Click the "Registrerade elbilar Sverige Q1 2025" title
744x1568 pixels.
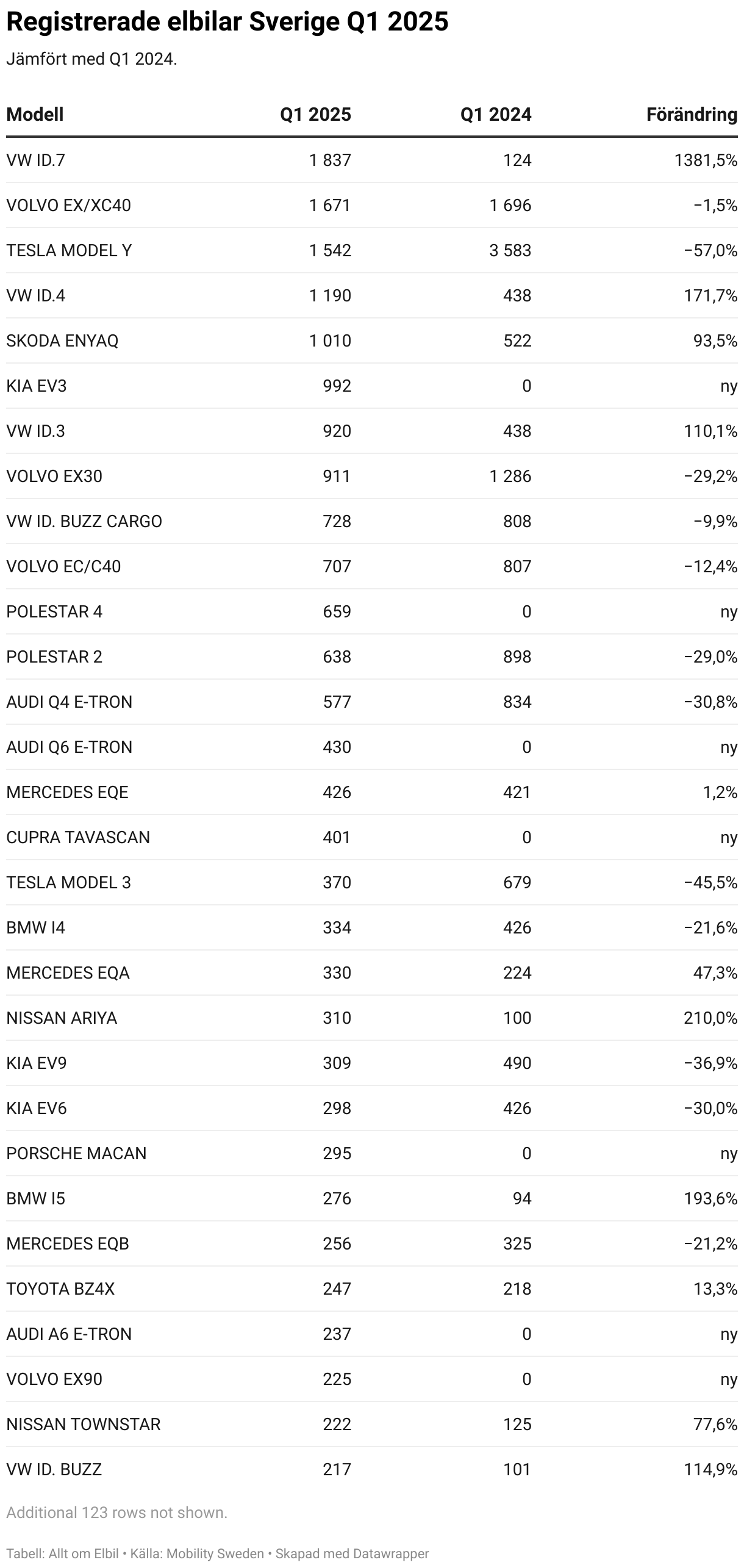click(x=227, y=22)
